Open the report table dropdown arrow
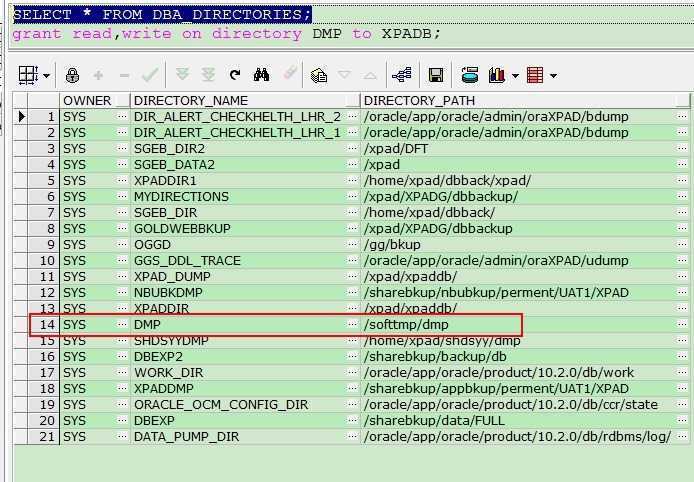694x482 pixels. (x=553, y=76)
